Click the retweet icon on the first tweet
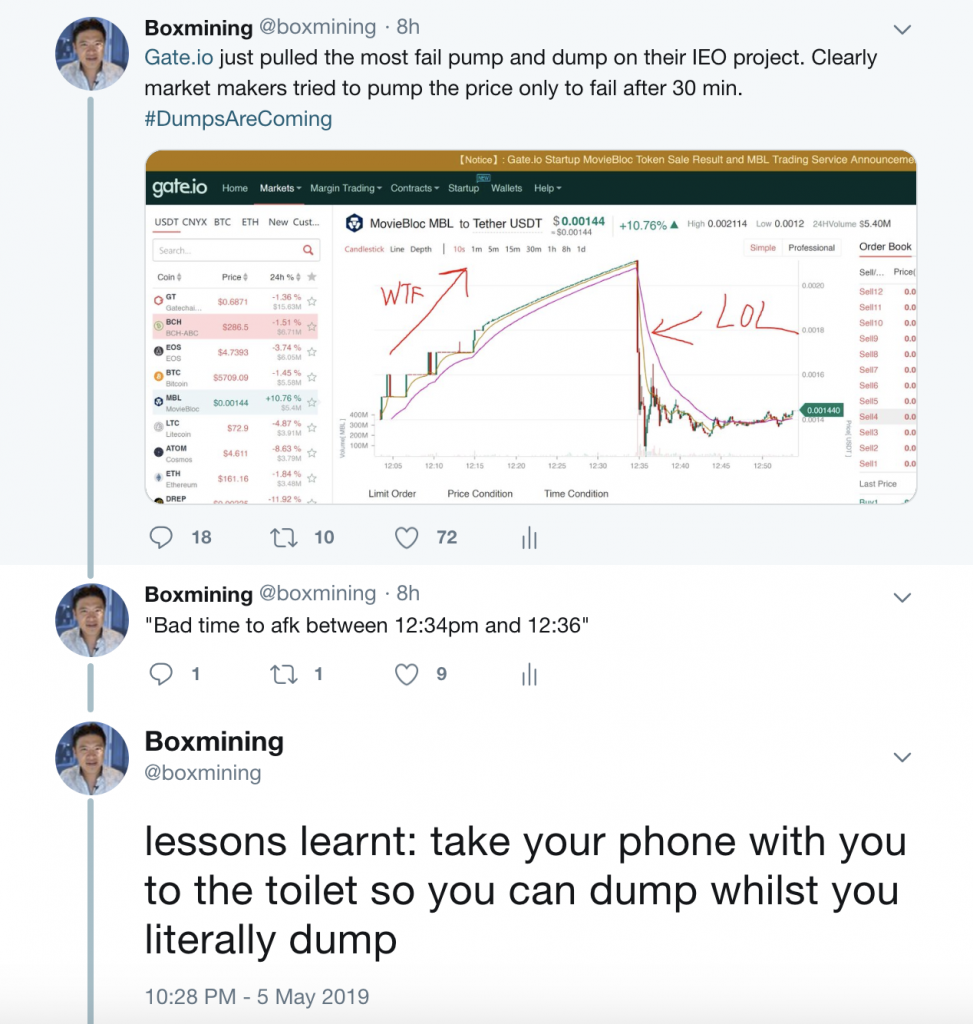This screenshot has height=1024, width=973. point(283,537)
